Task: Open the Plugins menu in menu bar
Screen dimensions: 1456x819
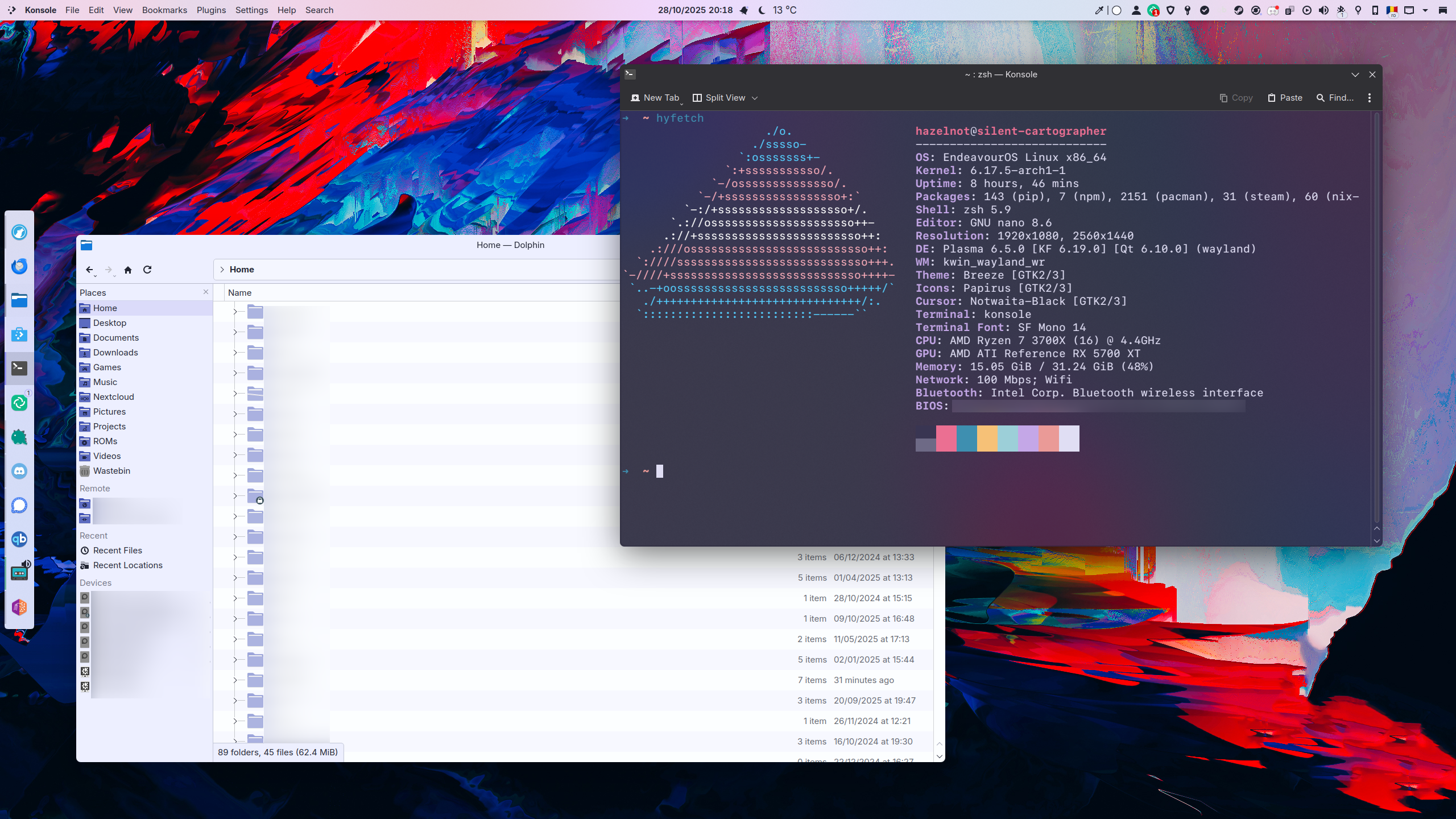Action: pos(211,10)
